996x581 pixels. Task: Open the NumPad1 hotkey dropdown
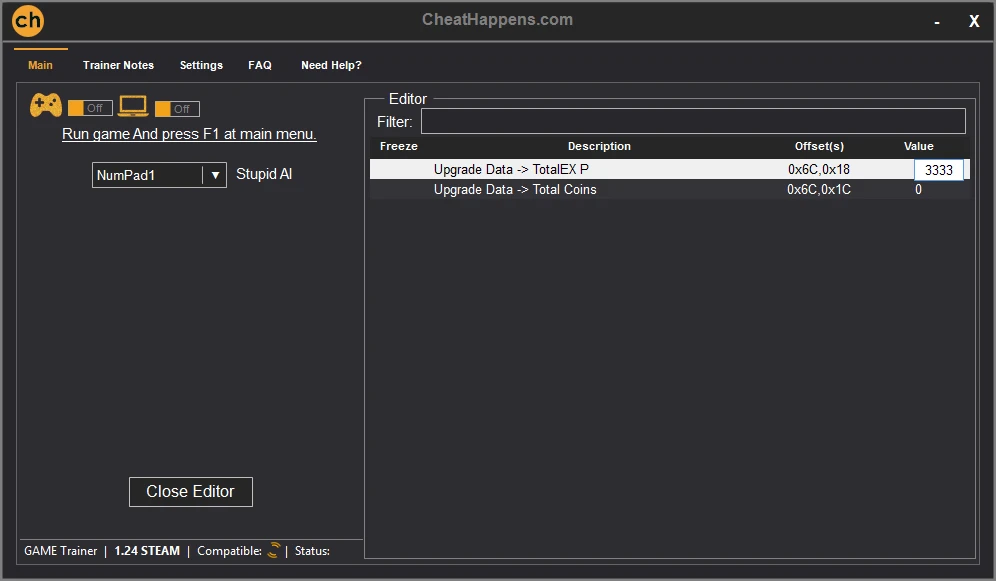[x=148, y=175]
